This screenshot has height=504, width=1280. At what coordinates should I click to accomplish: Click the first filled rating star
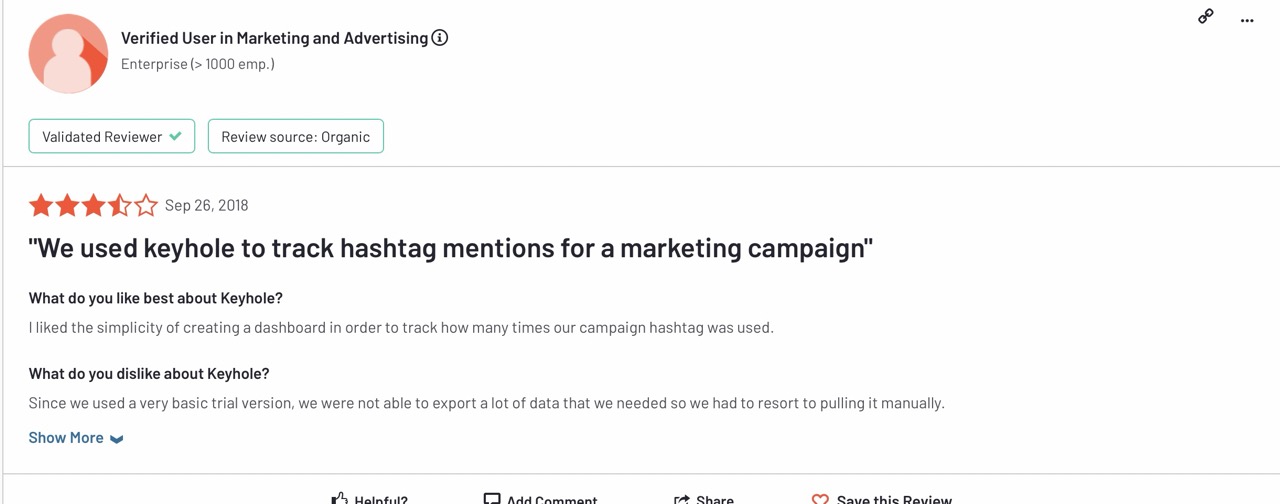click(41, 206)
